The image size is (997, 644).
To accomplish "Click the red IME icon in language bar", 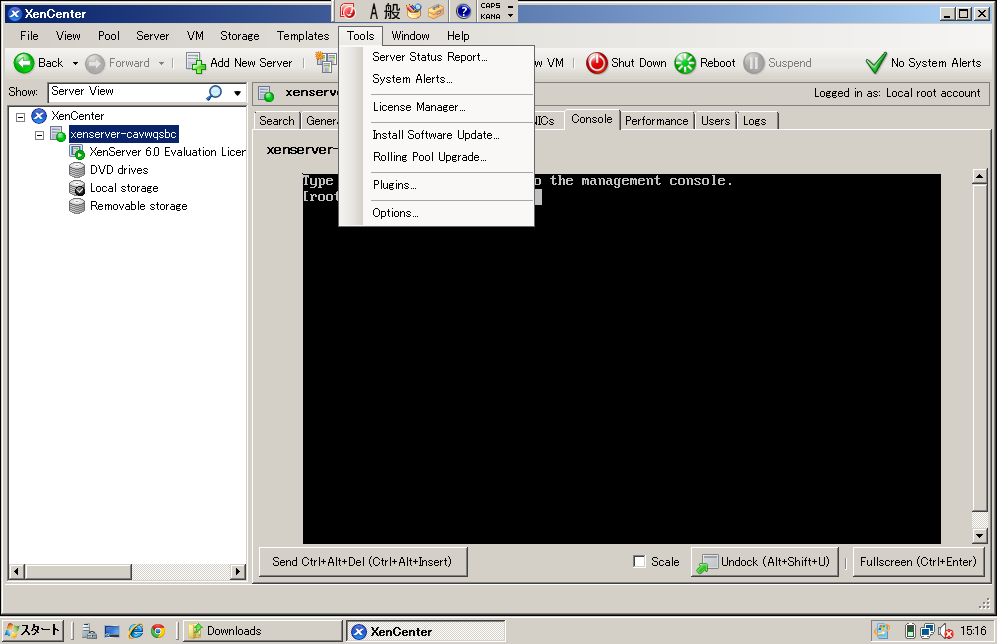I will 347,11.
